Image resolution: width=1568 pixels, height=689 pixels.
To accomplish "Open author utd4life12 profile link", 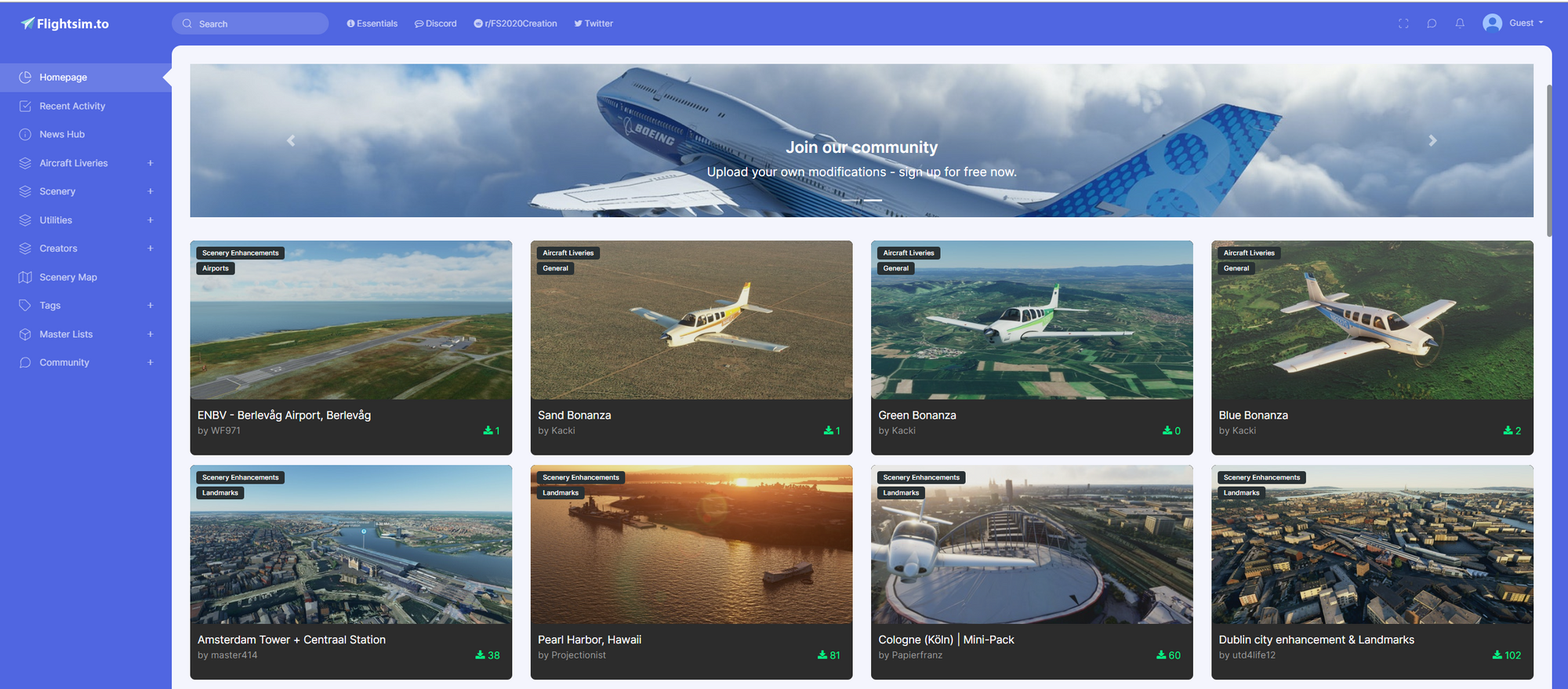I will click(1254, 655).
